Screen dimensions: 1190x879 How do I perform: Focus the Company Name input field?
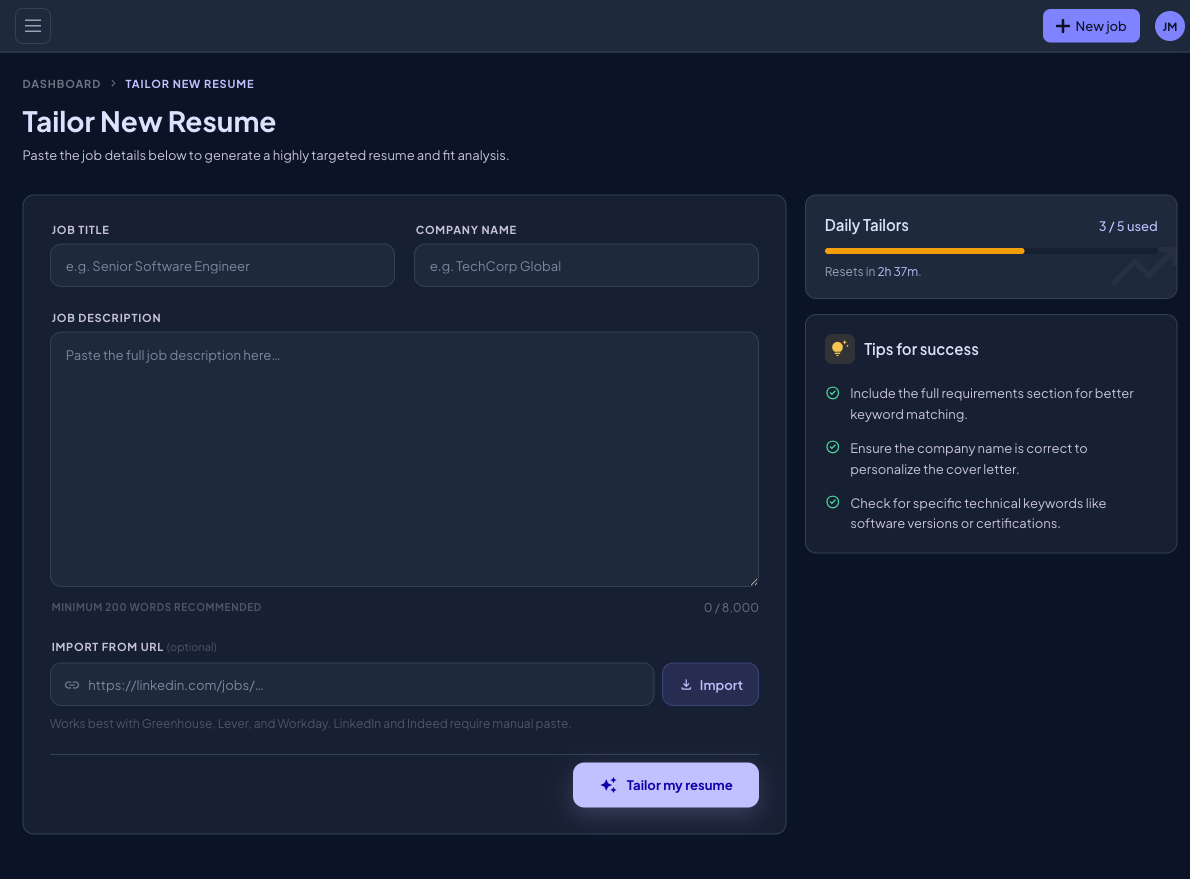click(586, 266)
